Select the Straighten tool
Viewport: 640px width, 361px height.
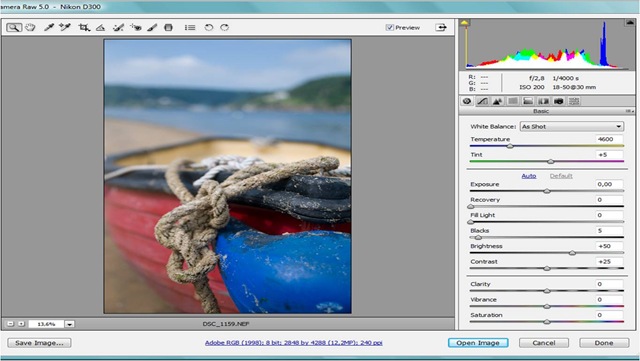coord(100,27)
